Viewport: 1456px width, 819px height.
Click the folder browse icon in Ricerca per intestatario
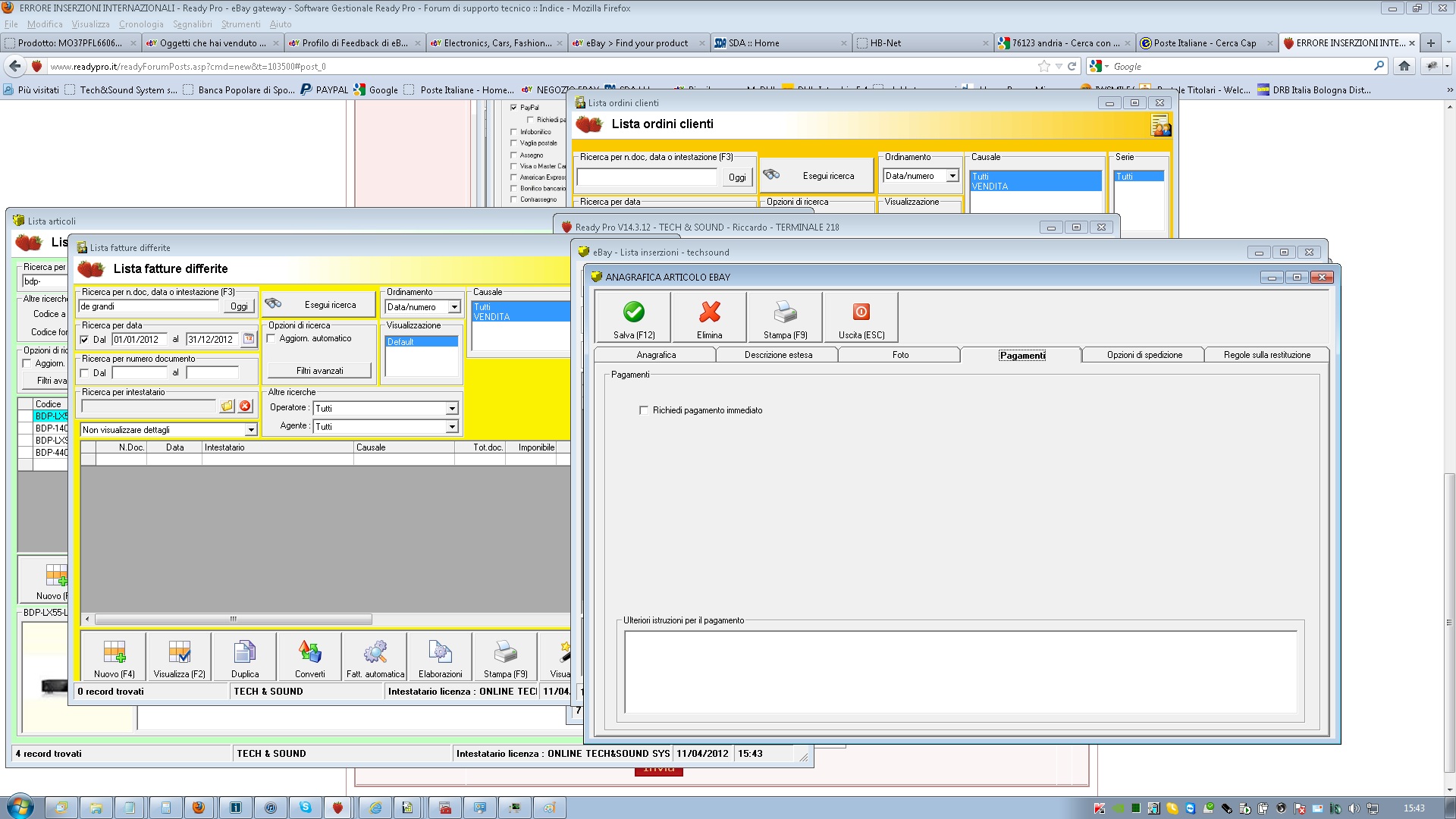point(227,406)
